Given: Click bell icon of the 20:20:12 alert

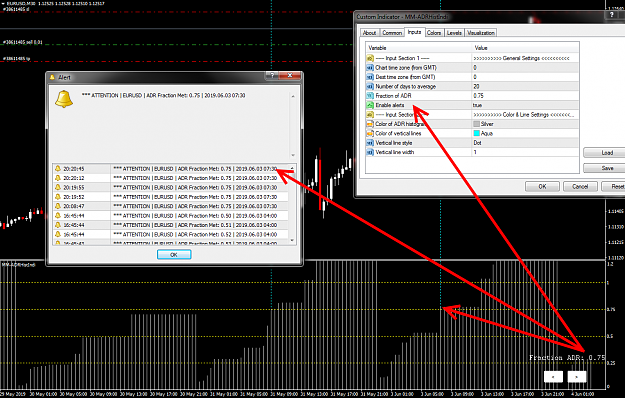Looking at the screenshot, I should pos(58,178).
